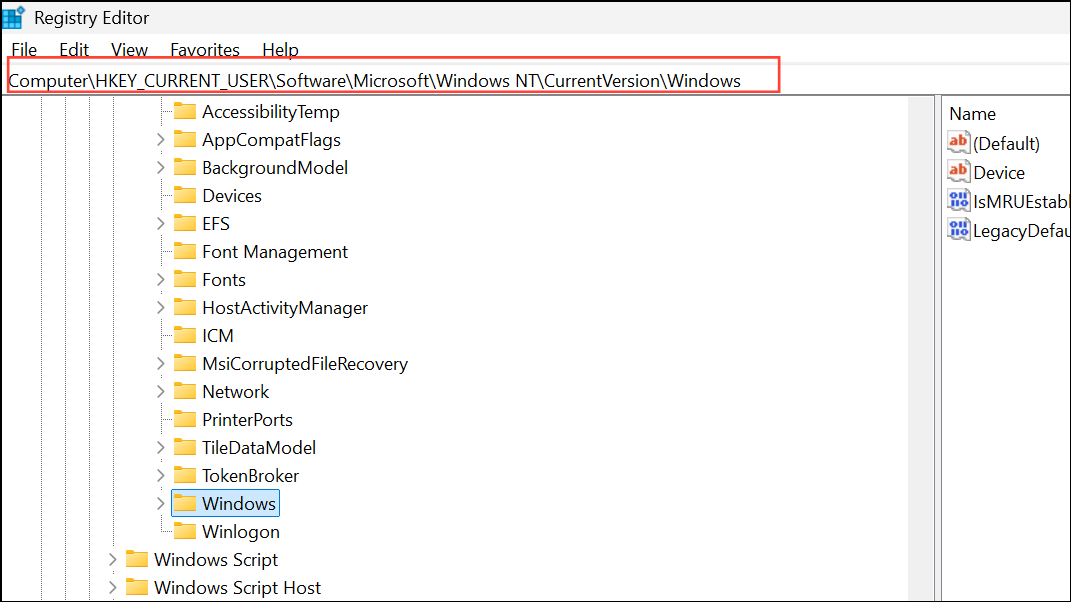Select the Winlogon folder icon
The height and width of the screenshot is (602, 1071).
click(184, 531)
